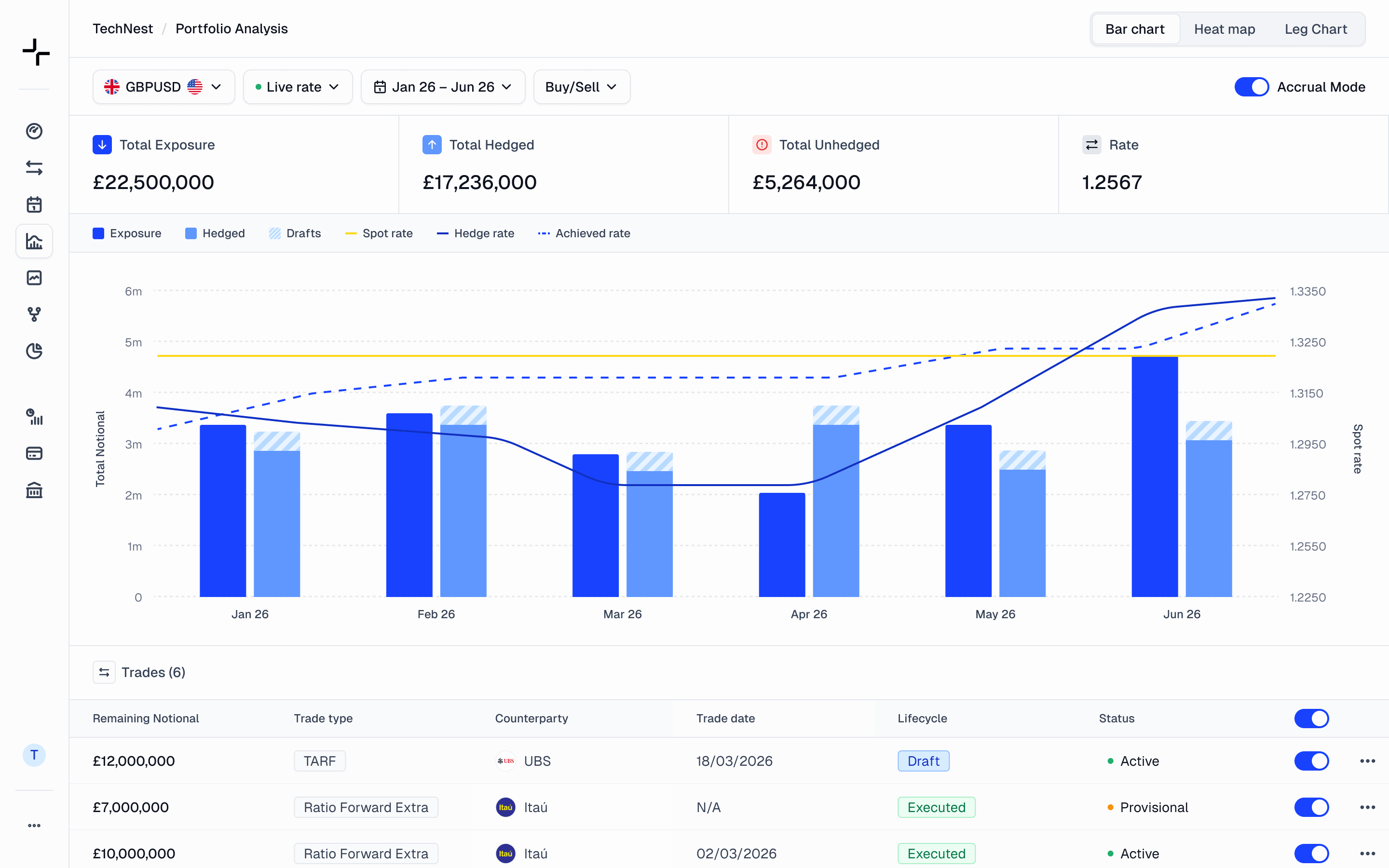Open the dashboard gauge sidebar icon
This screenshot has height=868, width=1389.
34,131
